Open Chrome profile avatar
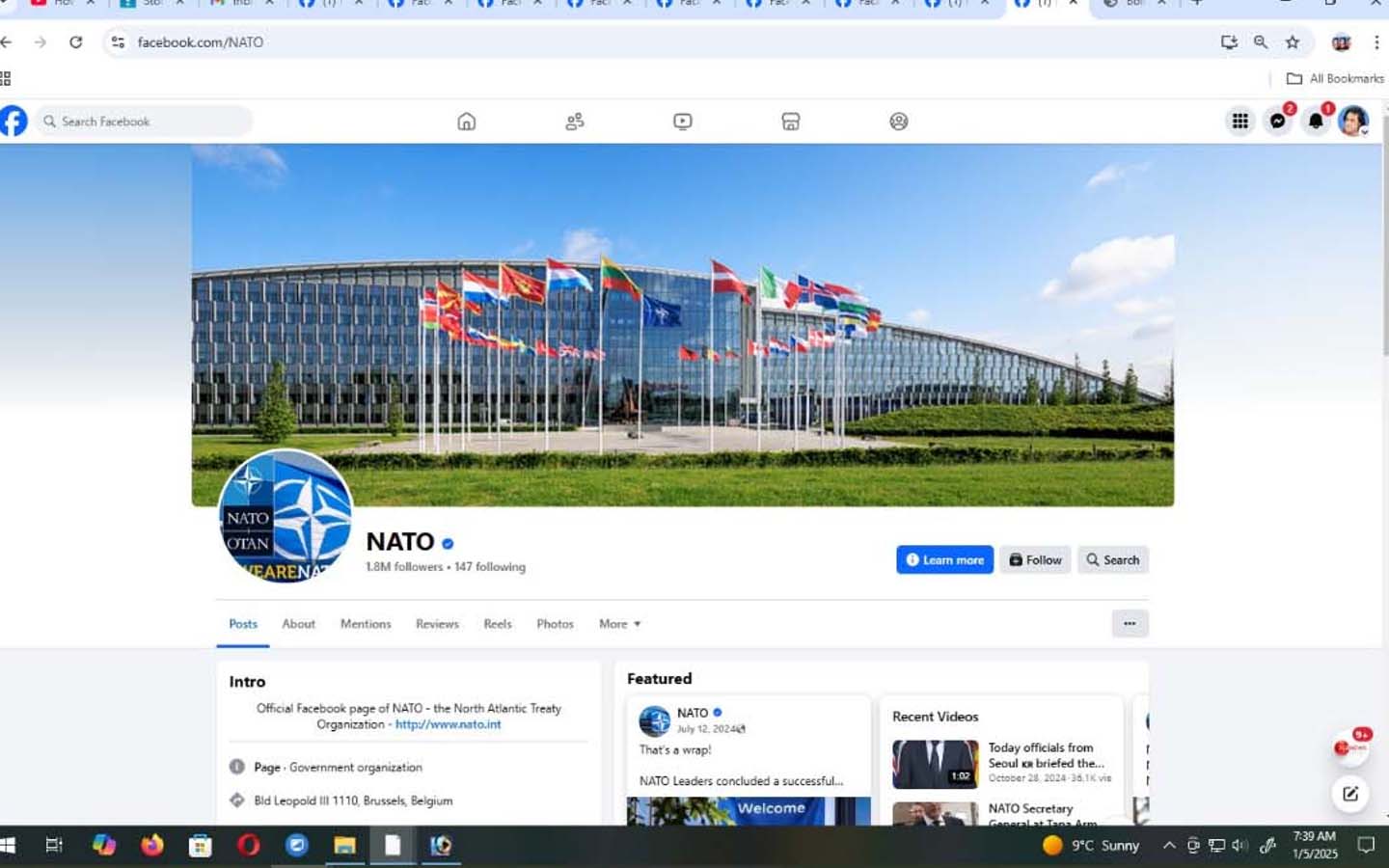Screen dimensions: 1389x868 [x=1341, y=41]
